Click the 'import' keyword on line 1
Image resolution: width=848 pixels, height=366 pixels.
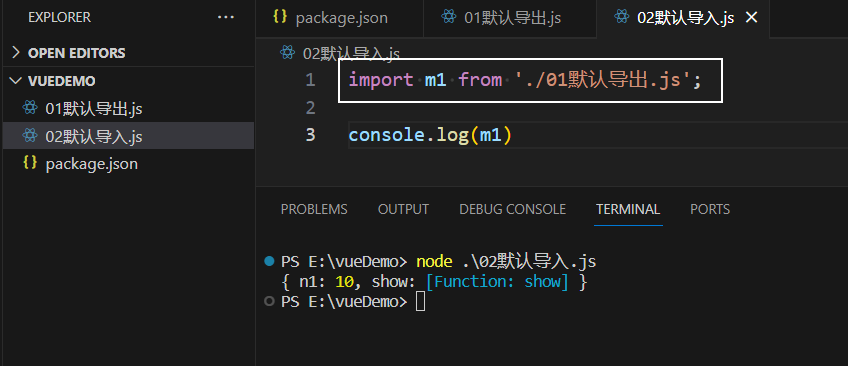[x=381, y=81]
